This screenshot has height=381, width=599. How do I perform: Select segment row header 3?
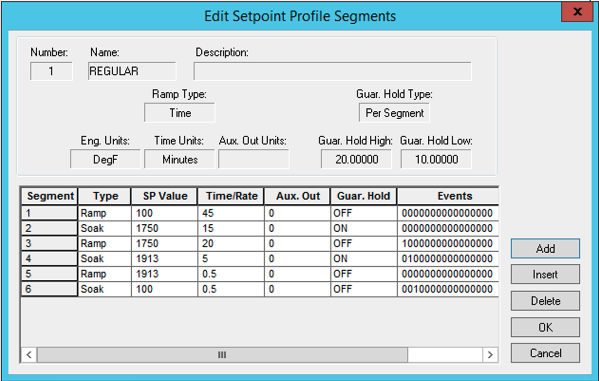(x=50, y=243)
